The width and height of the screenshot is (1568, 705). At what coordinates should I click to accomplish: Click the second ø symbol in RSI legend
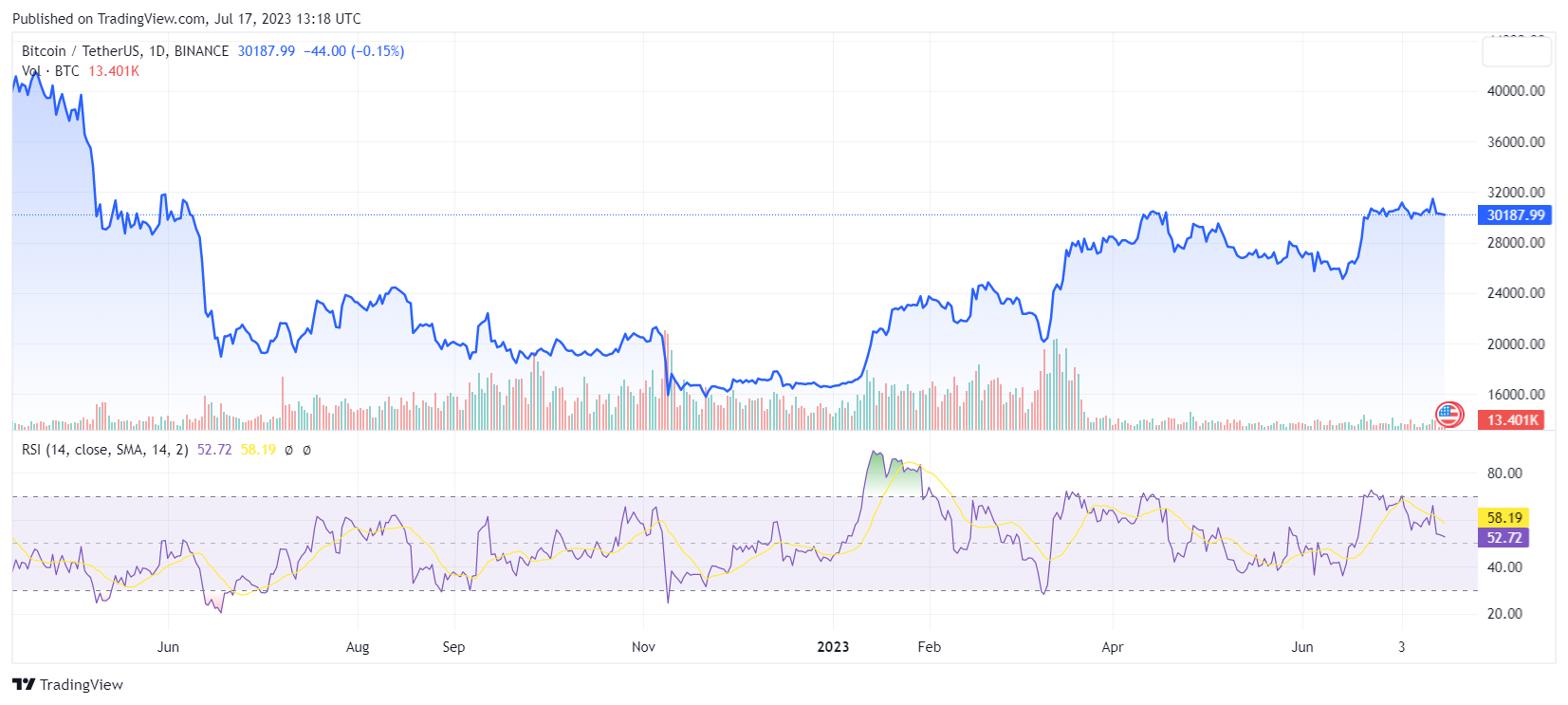coord(306,450)
